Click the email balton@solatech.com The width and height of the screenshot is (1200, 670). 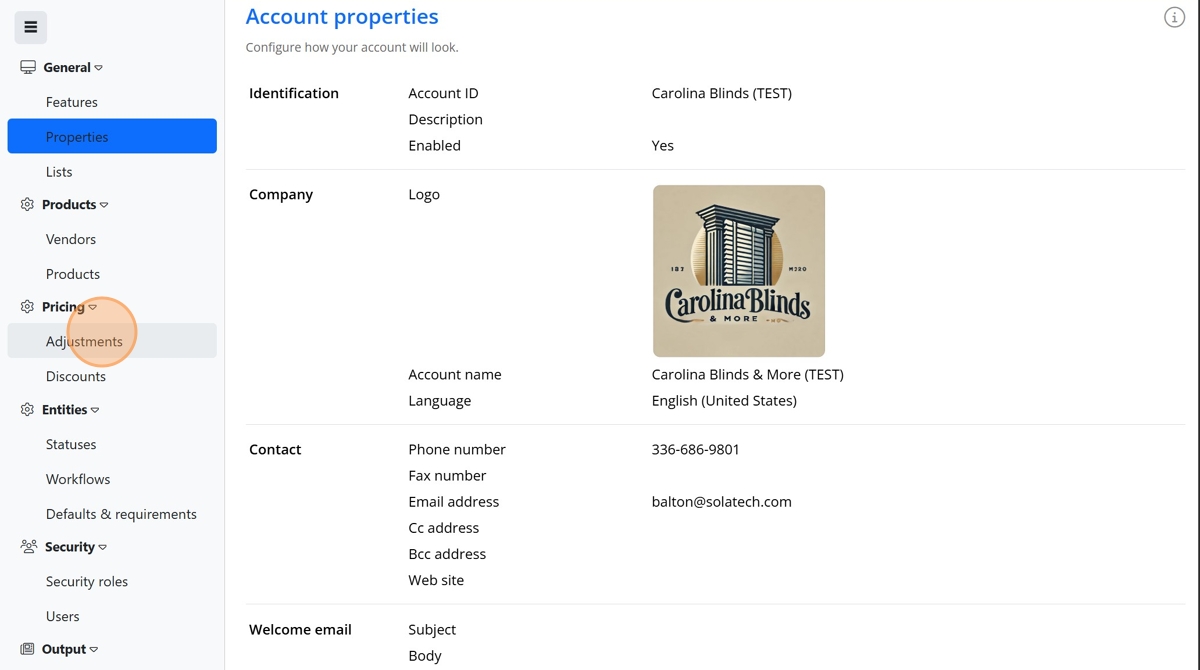click(x=721, y=501)
